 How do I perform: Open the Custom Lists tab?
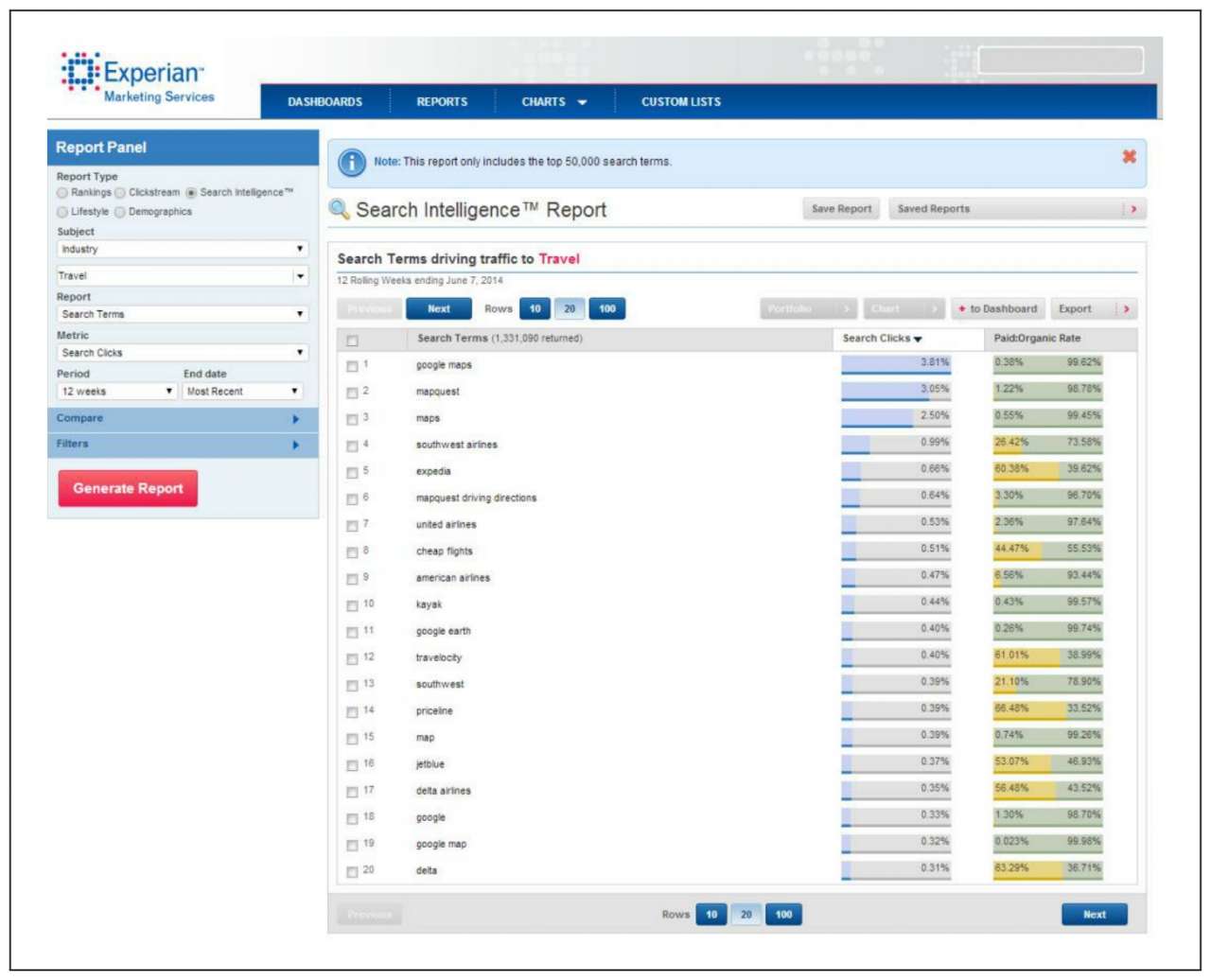681,102
